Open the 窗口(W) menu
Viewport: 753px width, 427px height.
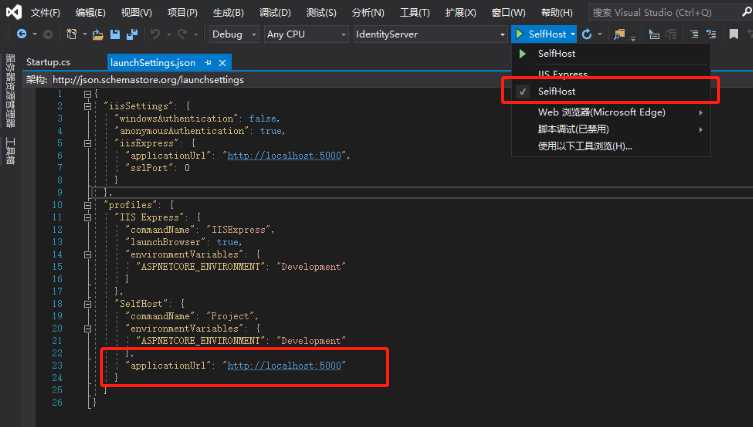click(x=509, y=12)
